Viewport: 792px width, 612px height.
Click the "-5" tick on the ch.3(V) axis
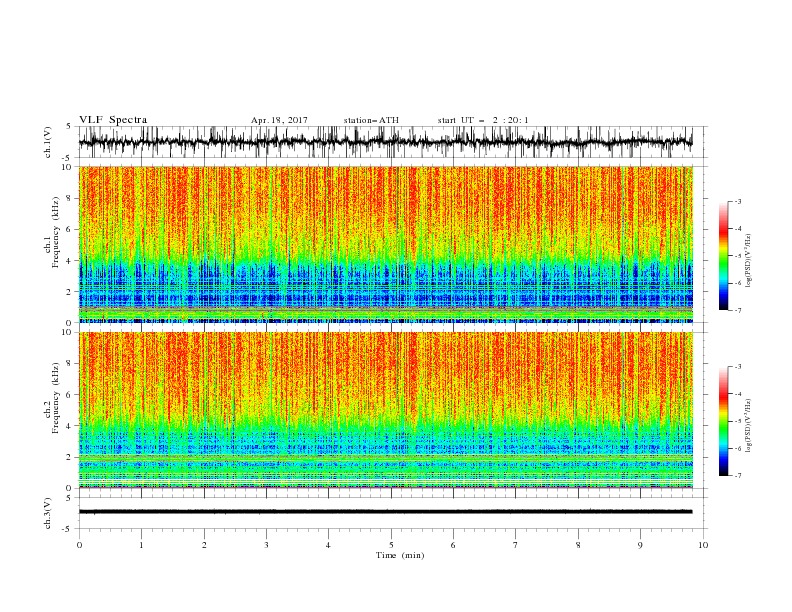pyautogui.click(x=68, y=529)
